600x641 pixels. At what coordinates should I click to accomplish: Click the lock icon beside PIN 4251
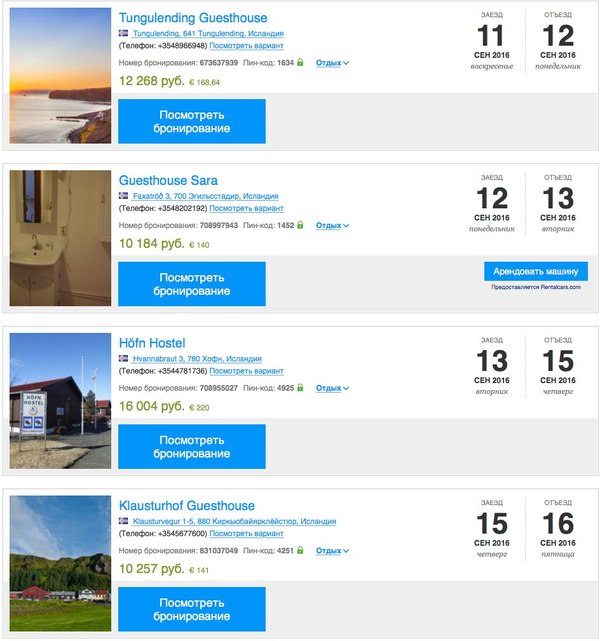click(x=300, y=550)
